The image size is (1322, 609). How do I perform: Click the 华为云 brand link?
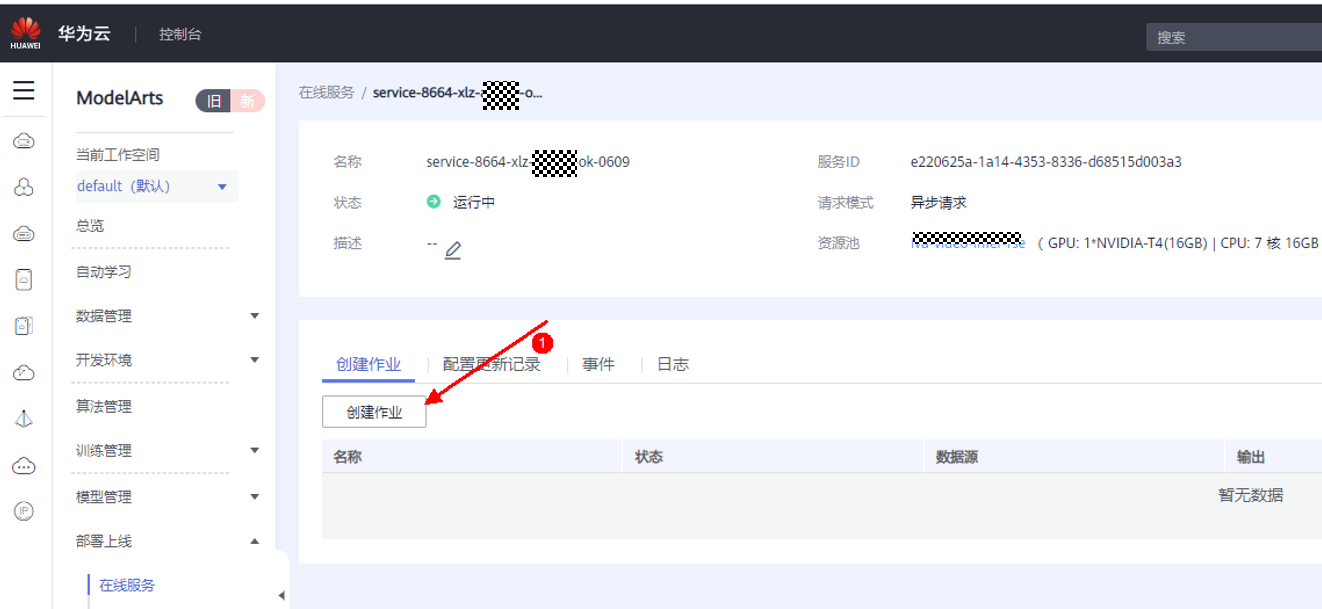point(84,34)
